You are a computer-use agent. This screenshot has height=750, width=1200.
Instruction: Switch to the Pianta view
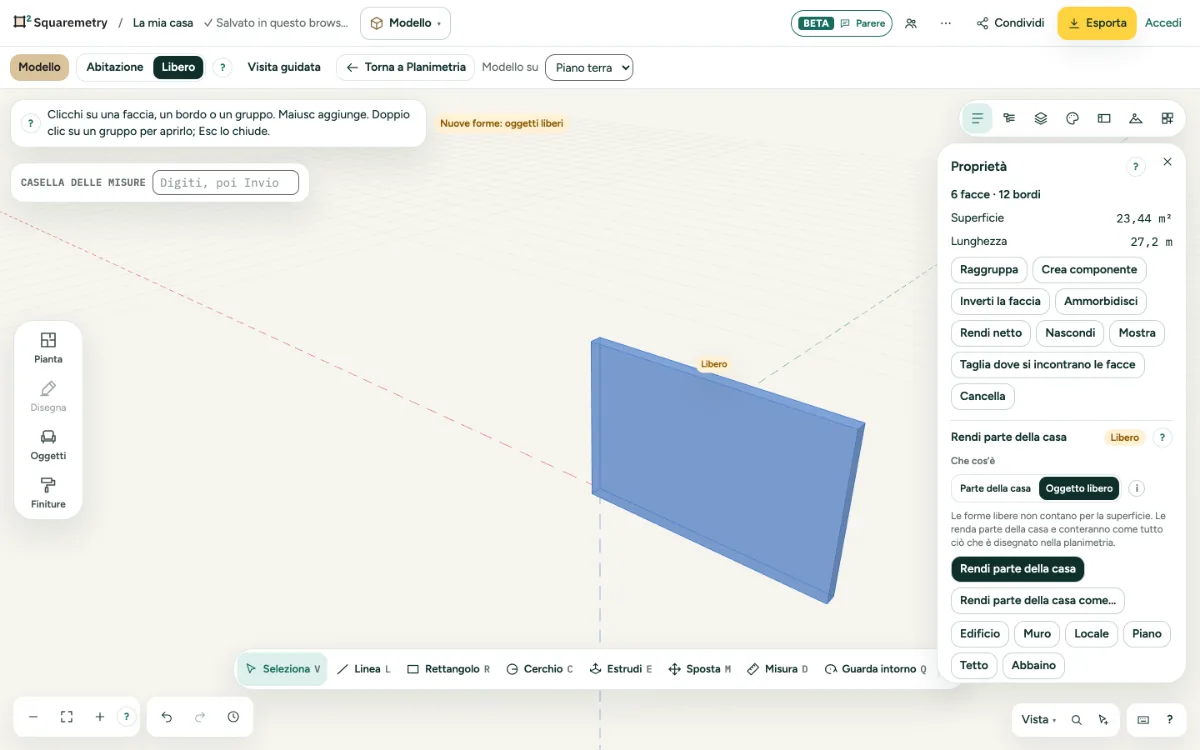pos(48,348)
